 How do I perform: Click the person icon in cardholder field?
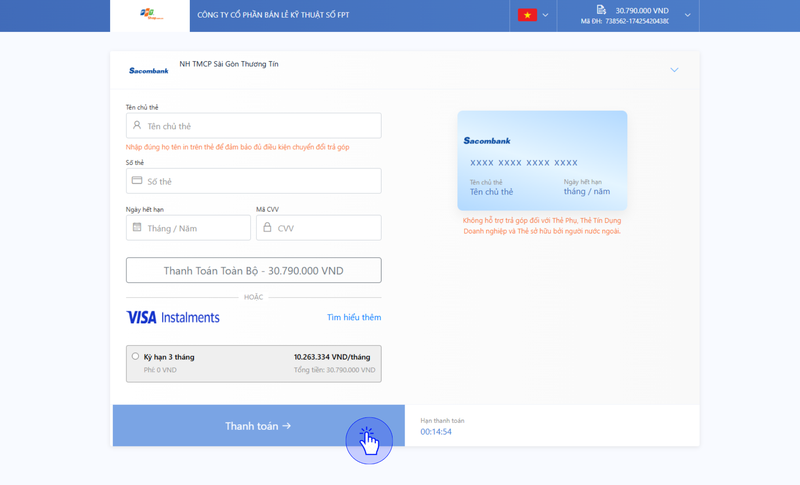pos(137,125)
